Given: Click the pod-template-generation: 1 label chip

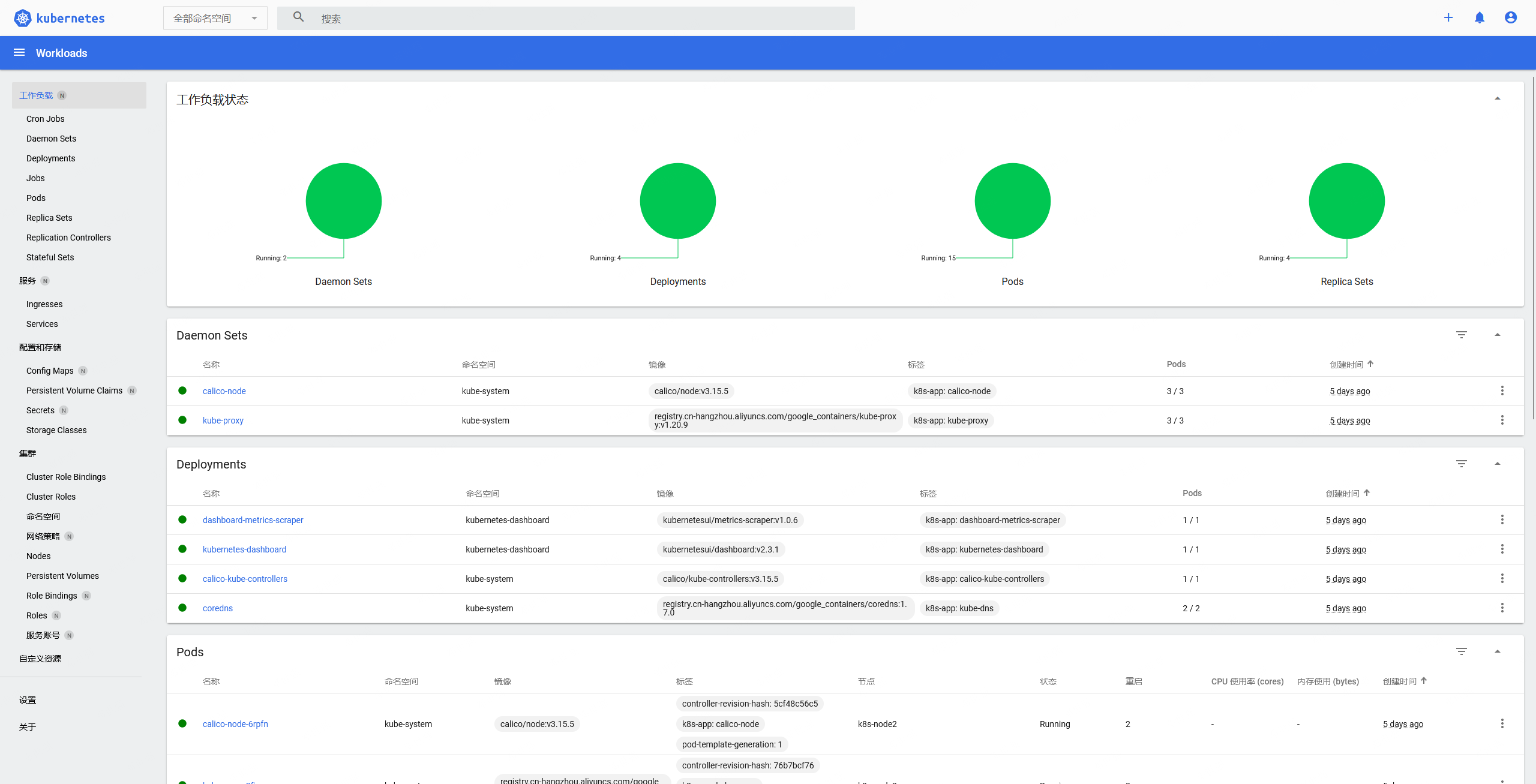Looking at the screenshot, I should tap(732, 744).
